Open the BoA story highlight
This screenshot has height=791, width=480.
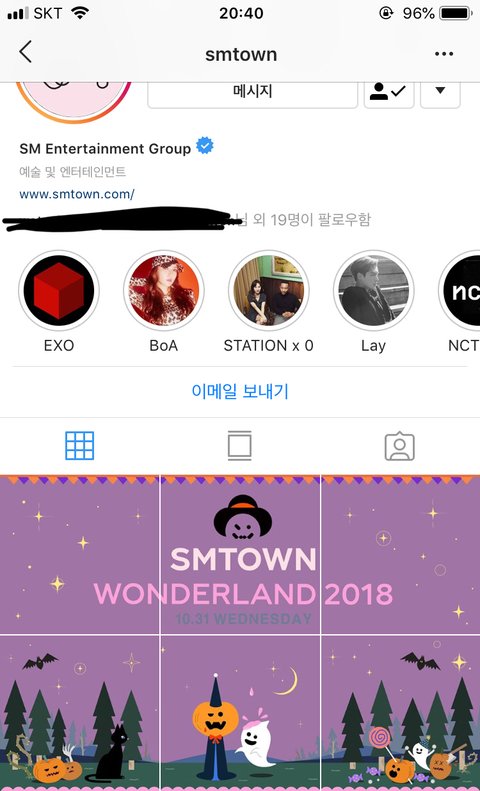pyautogui.click(x=164, y=291)
